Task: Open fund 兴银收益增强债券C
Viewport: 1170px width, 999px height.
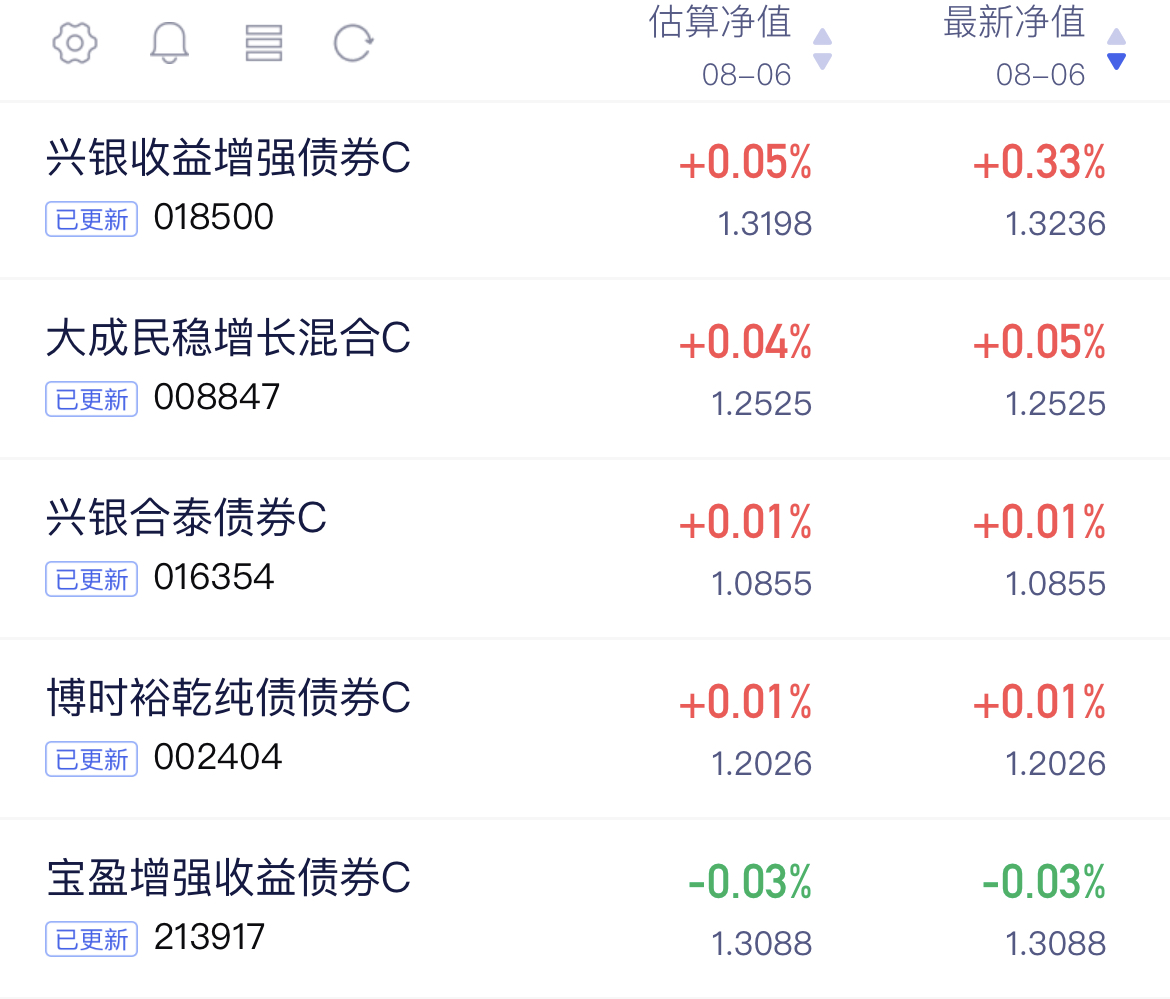Action: pyautogui.click(x=585, y=190)
